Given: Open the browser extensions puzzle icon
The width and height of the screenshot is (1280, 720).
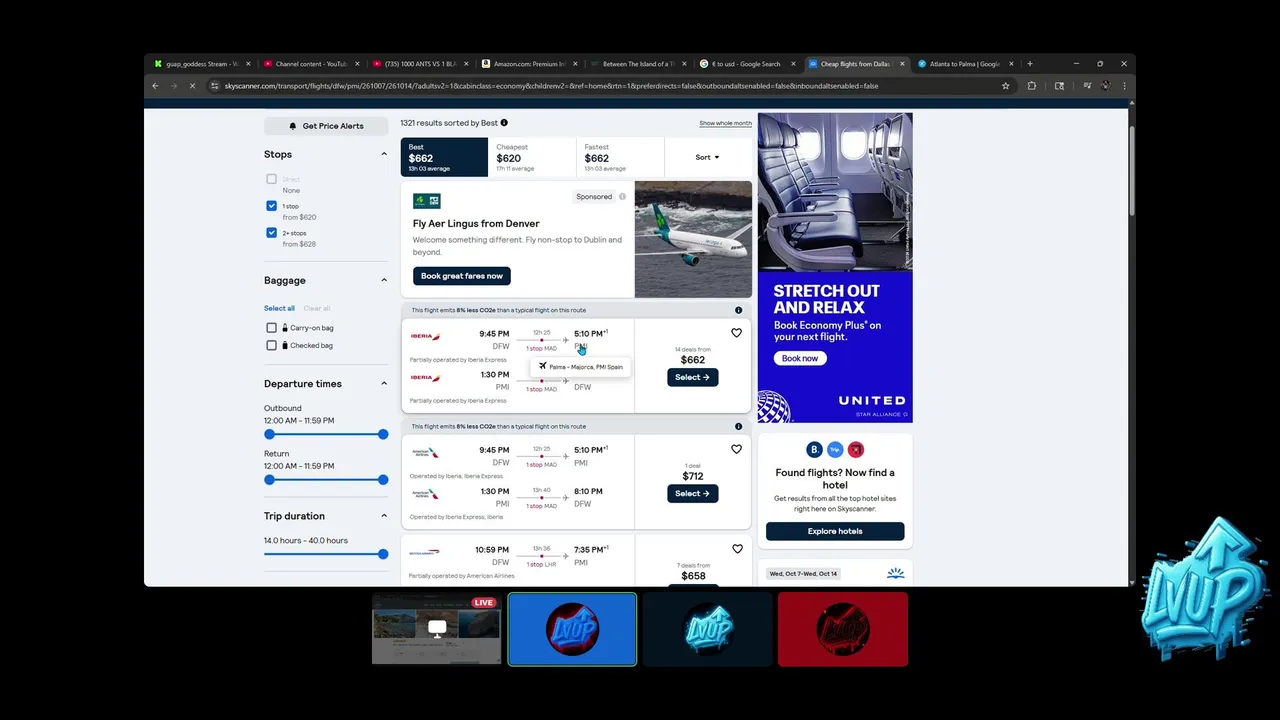Looking at the screenshot, I should [1032, 86].
